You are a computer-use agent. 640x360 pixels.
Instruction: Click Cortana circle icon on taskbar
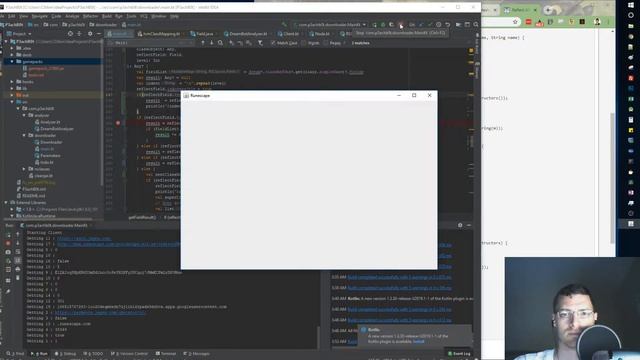pyautogui.click(x=631, y=15)
